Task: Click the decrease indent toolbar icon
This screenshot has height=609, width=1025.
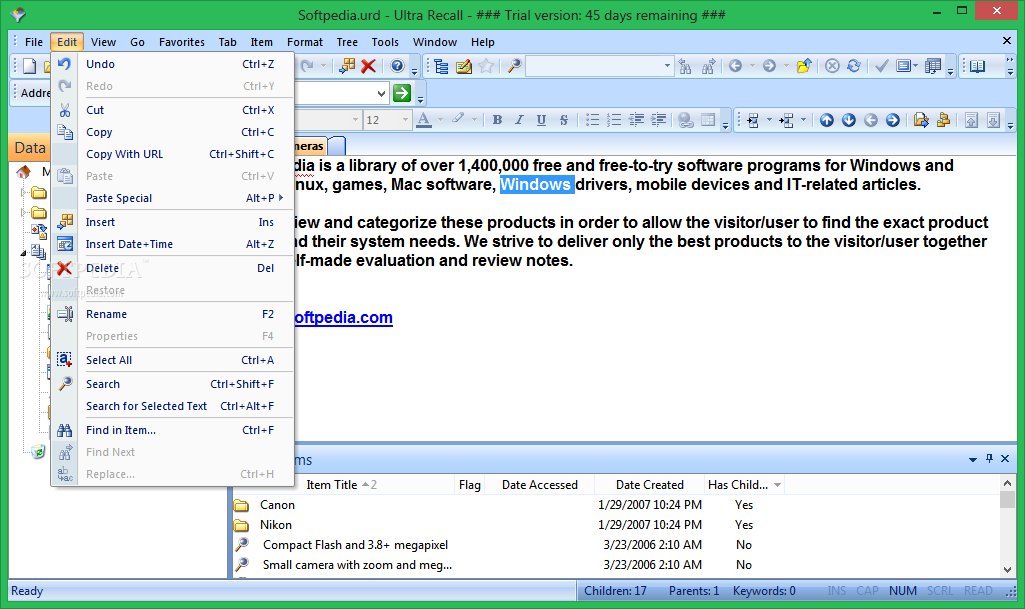Action: [x=637, y=120]
